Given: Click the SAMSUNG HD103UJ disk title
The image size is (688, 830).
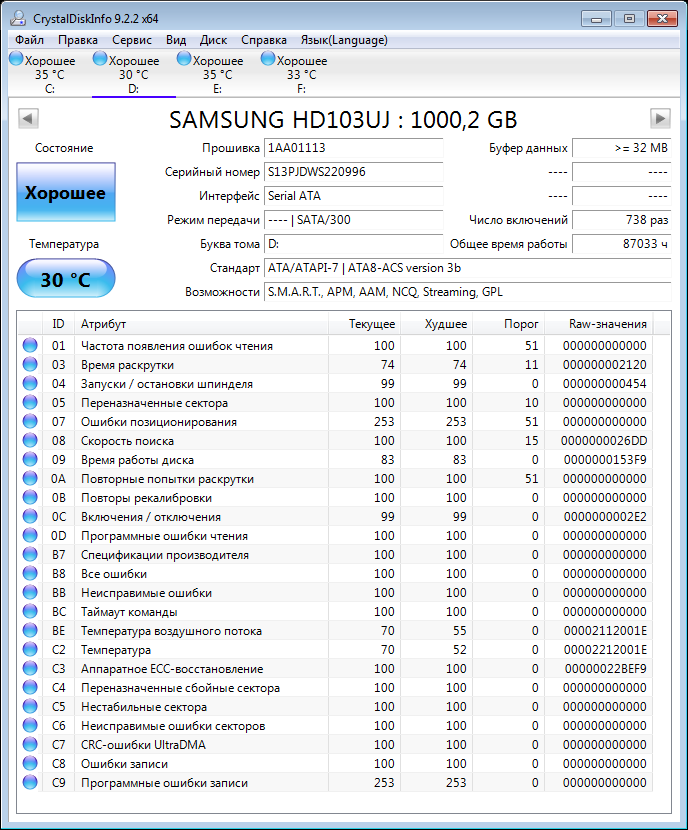Looking at the screenshot, I should (x=343, y=120).
